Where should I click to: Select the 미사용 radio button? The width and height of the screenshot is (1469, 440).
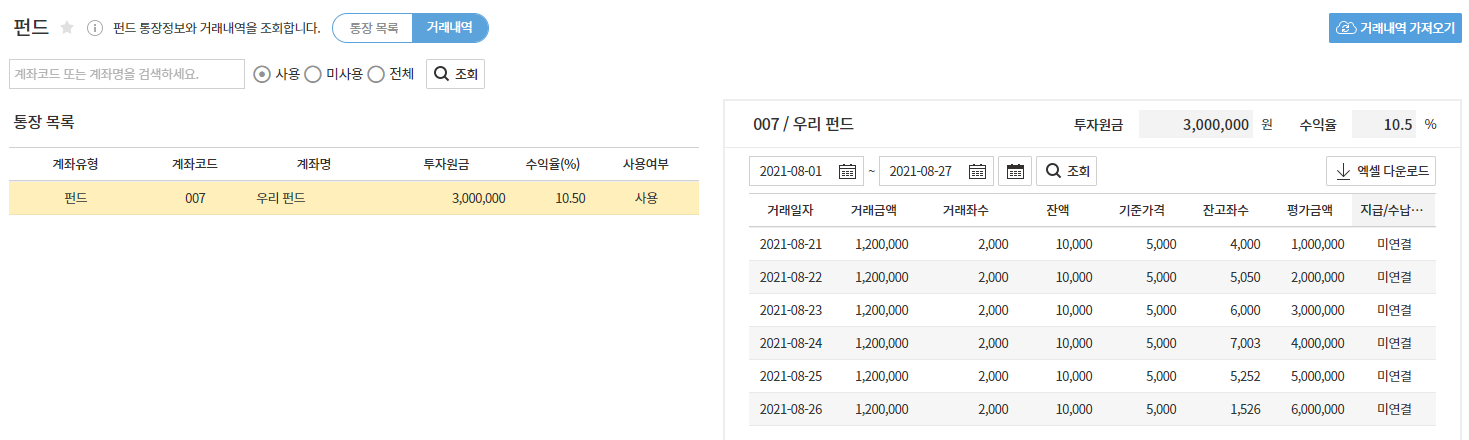[312, 74]
